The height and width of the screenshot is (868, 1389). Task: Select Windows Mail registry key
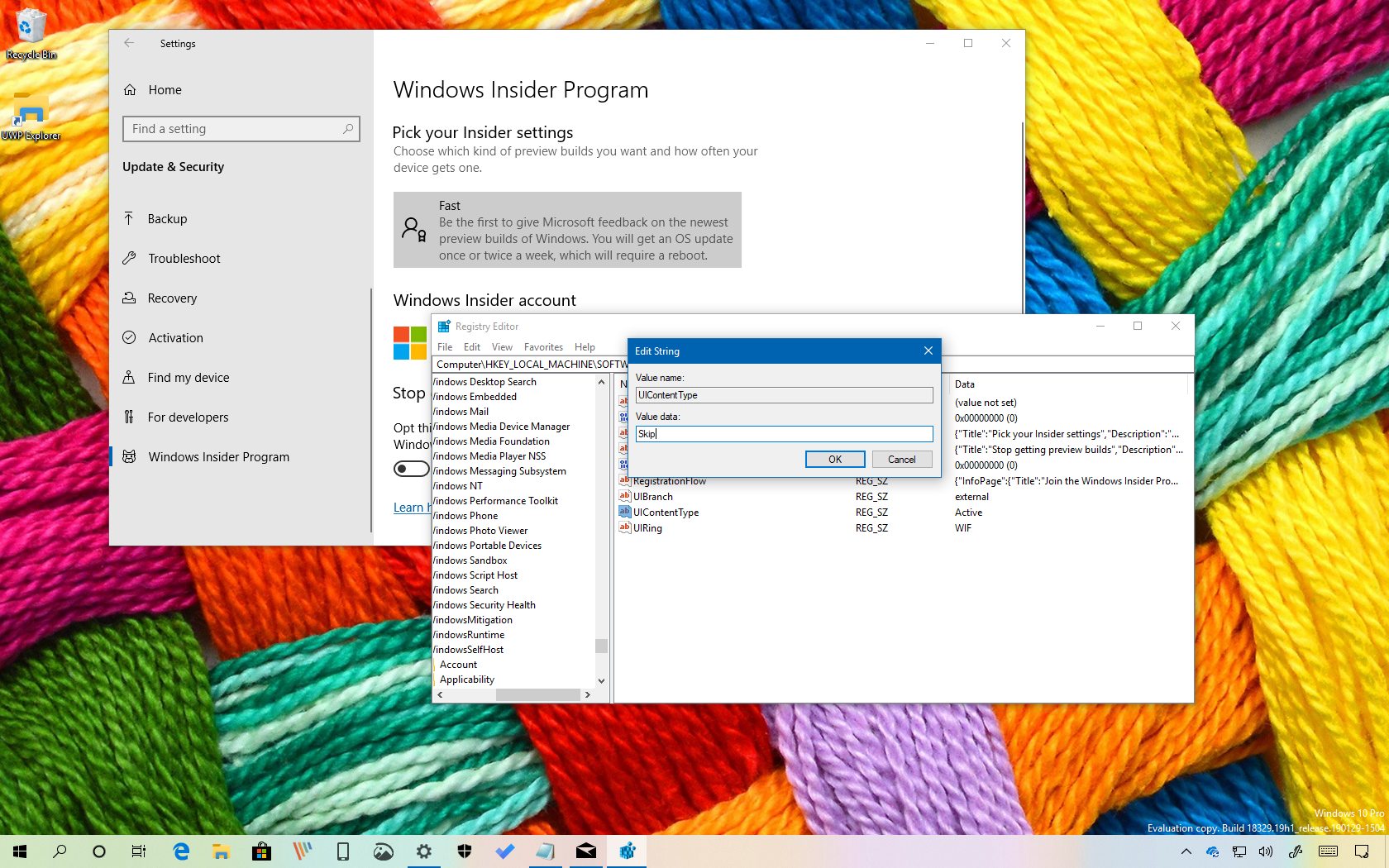point(461,412)
